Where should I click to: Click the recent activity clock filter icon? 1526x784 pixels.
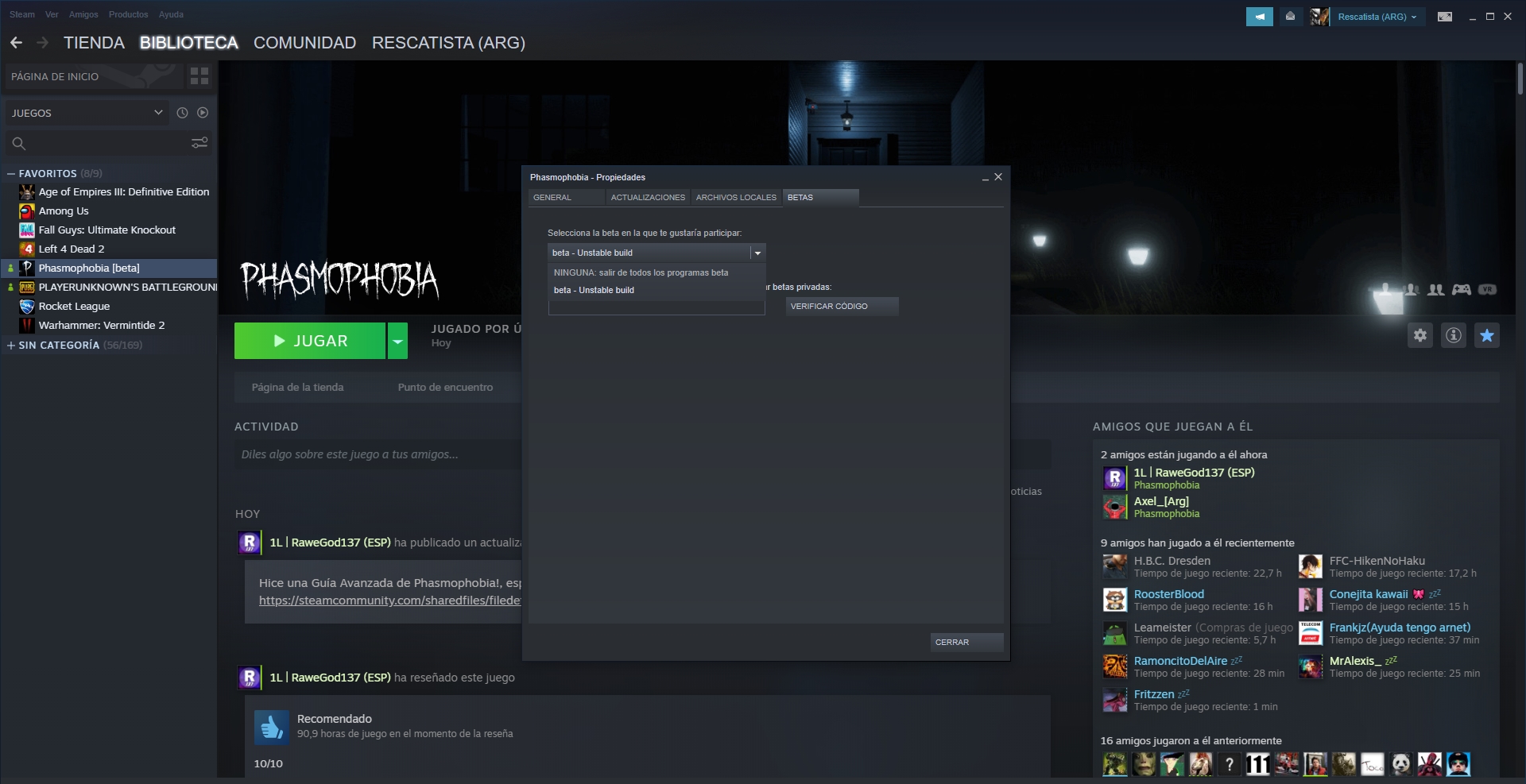182,113
